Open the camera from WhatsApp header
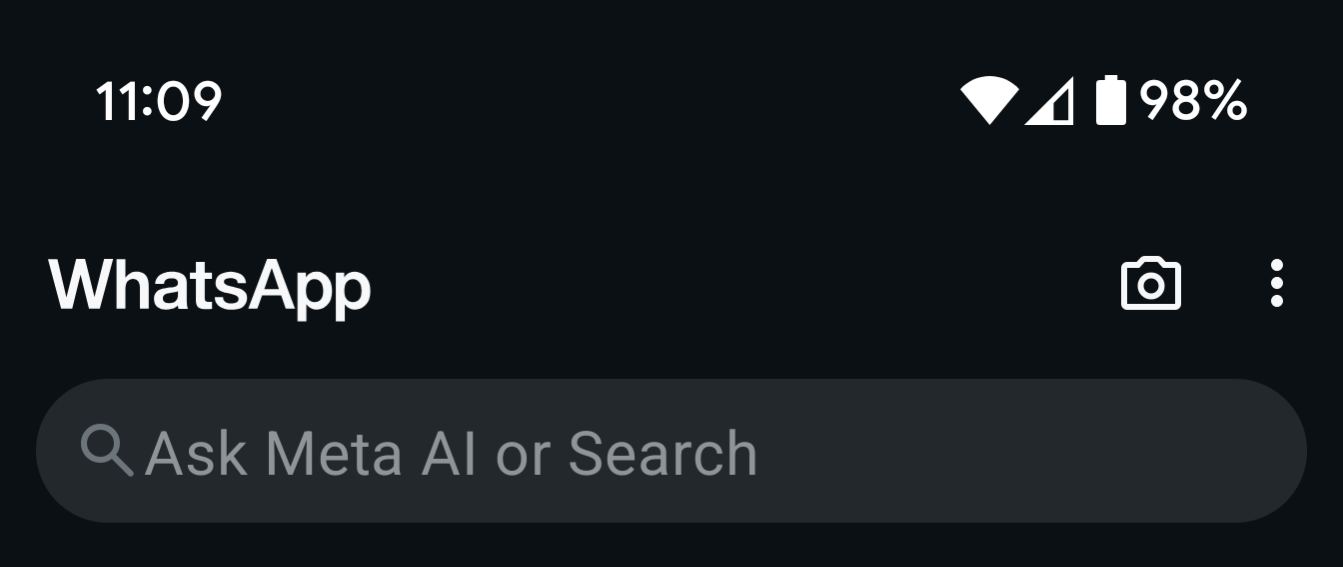The width and height of the screenshot is (1343, 567). pos(1150,284)
